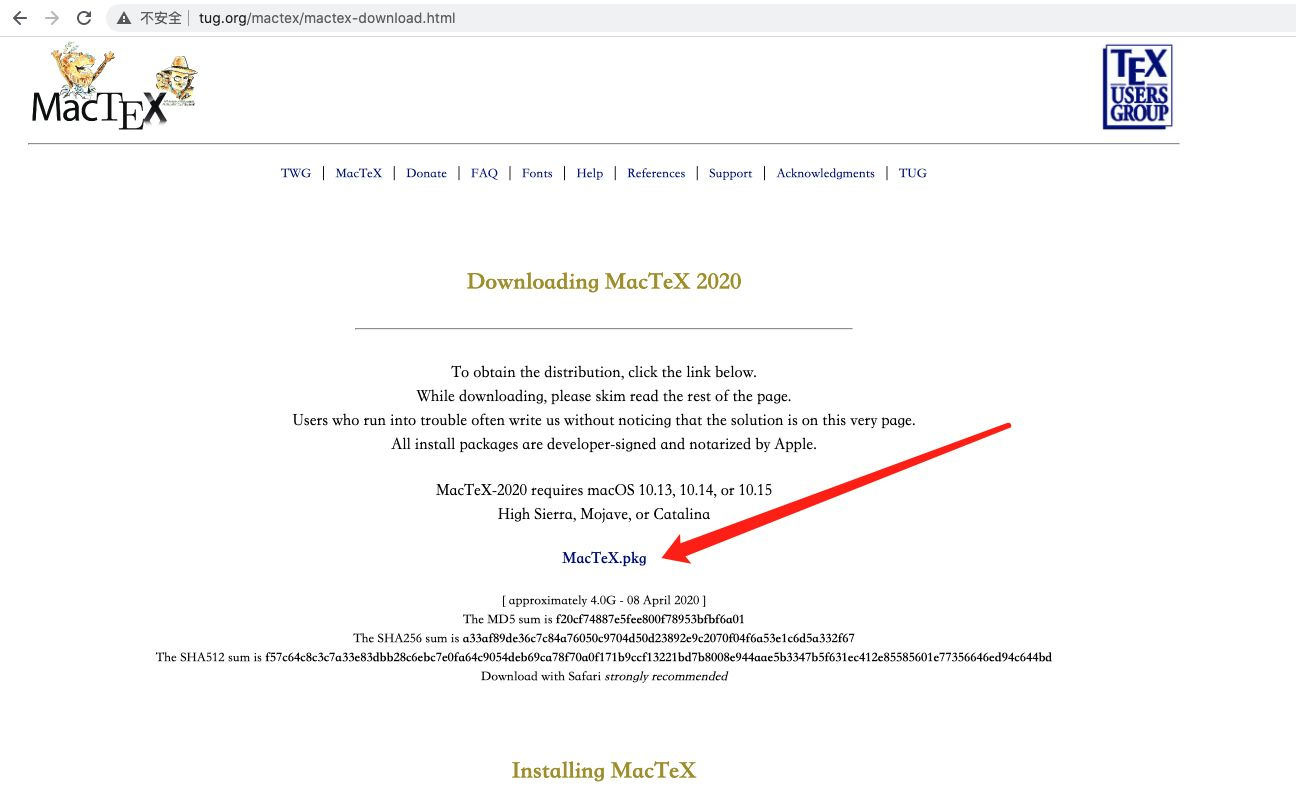This screenshot has width=1296, height=790.
Task: Click the 'Downloading MacTeX 2020' heading
Action: pos(604,281)
